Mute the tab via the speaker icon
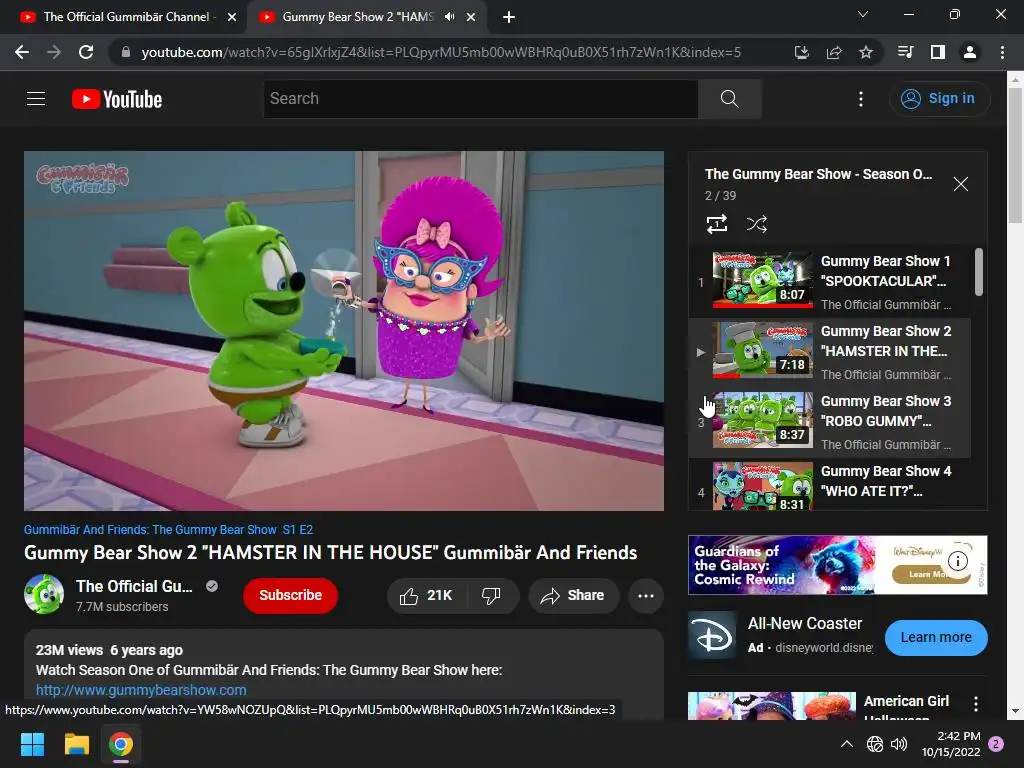1024x768 pixels. (449, 17)
